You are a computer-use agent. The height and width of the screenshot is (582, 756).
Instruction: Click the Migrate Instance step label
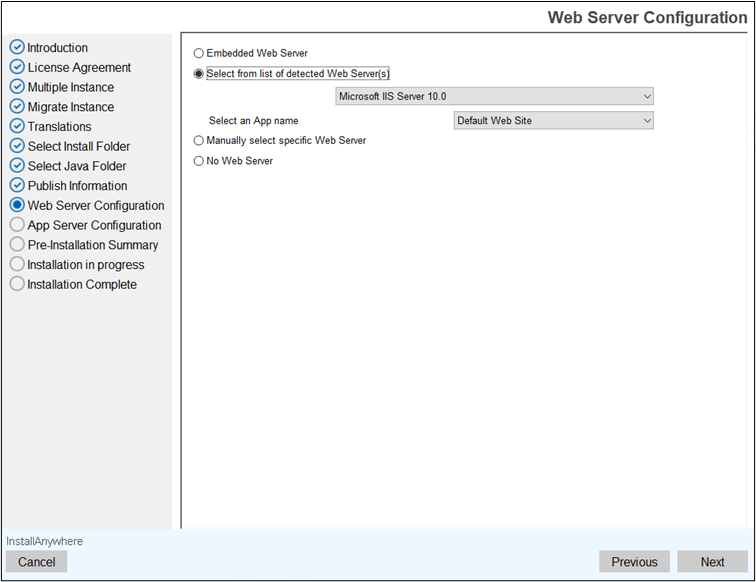(x=70, y=107)
